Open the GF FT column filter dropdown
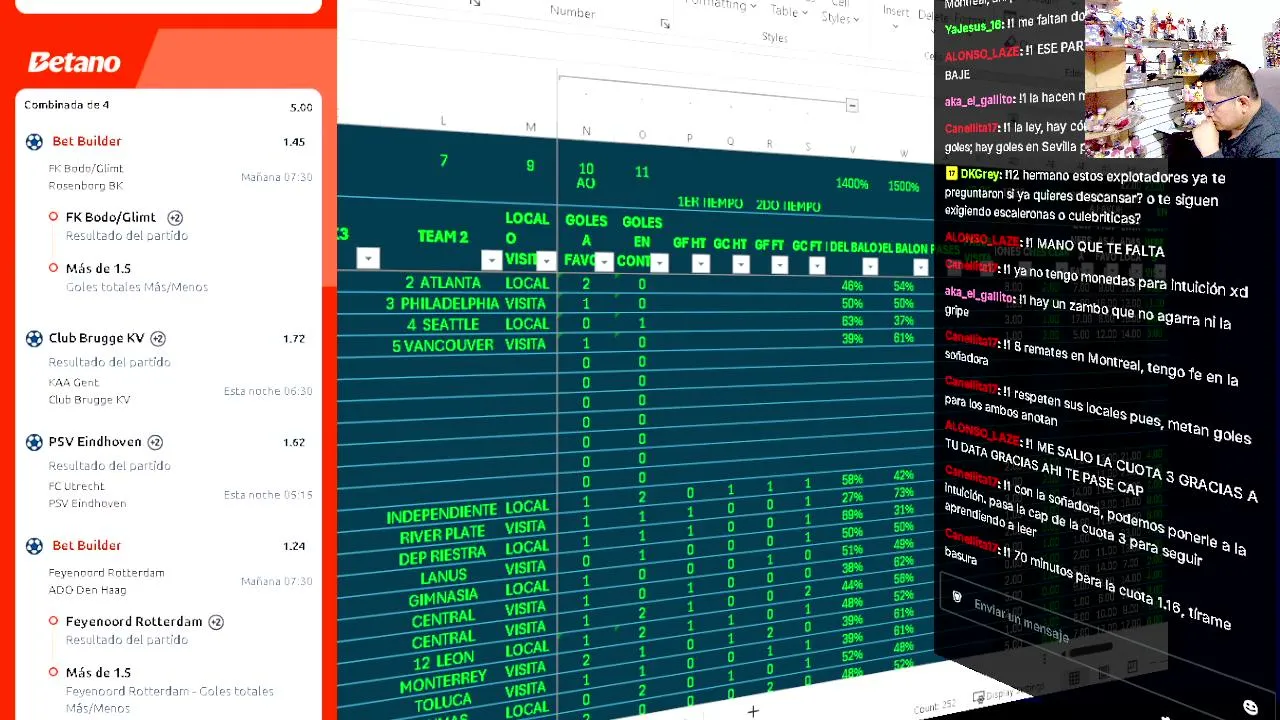This screenshot has width=1280, height=720. point(779,265)
